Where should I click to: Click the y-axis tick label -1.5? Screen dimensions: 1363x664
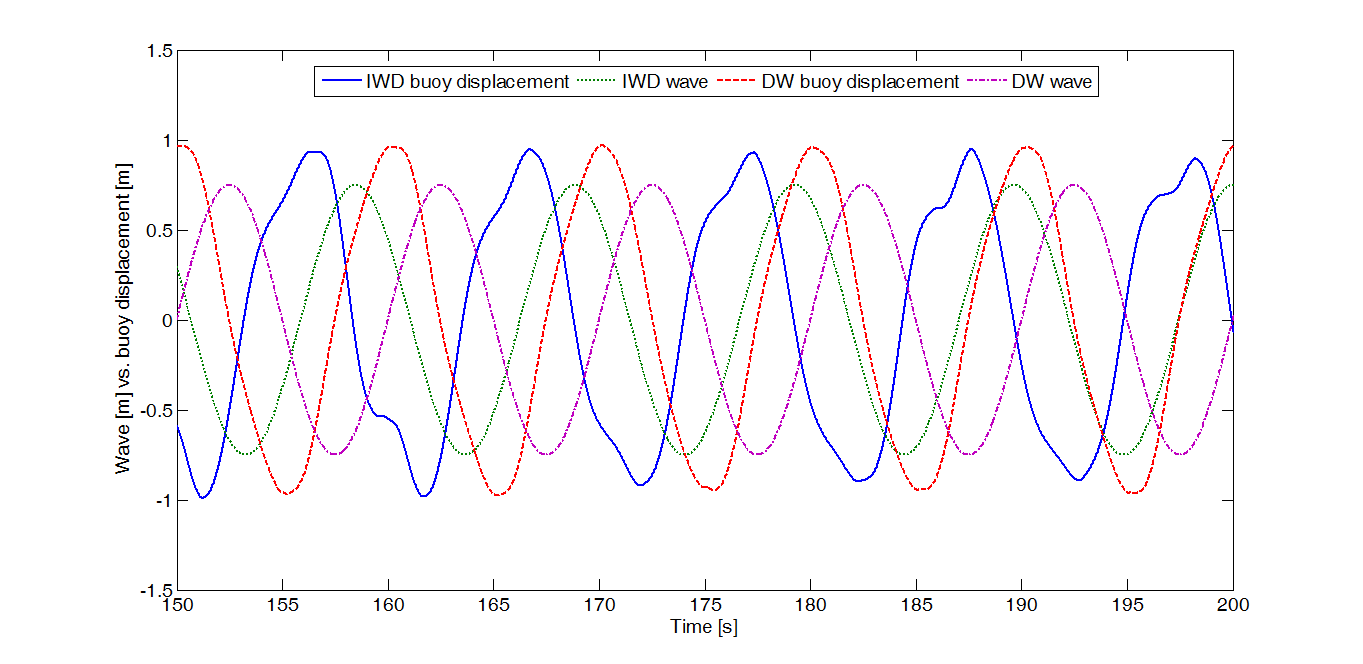coord(156,590)
